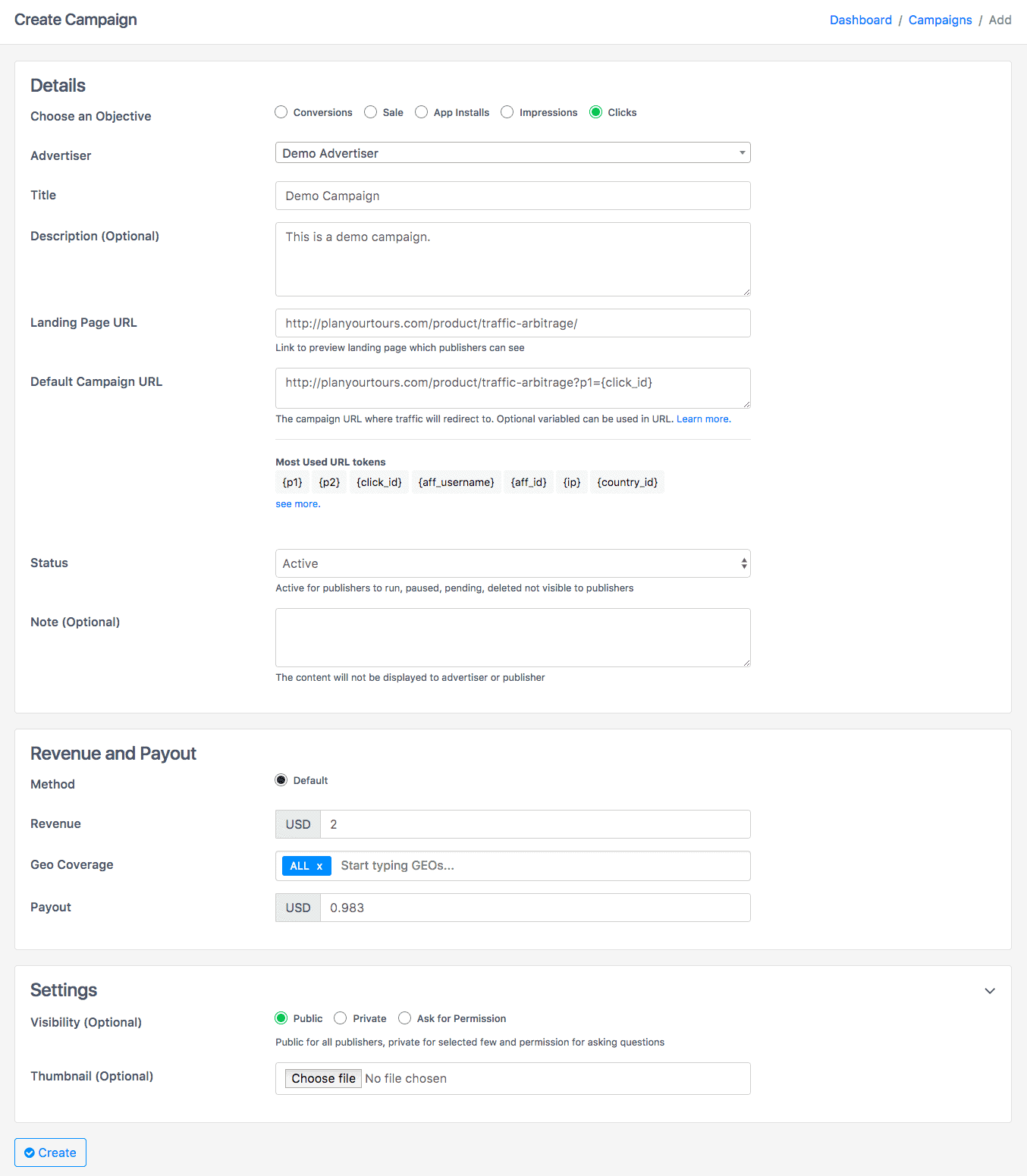Add the {country_id} token
Image resolution: width=1027 pixels, height=1176 pixels.
(x=627, y=482)
